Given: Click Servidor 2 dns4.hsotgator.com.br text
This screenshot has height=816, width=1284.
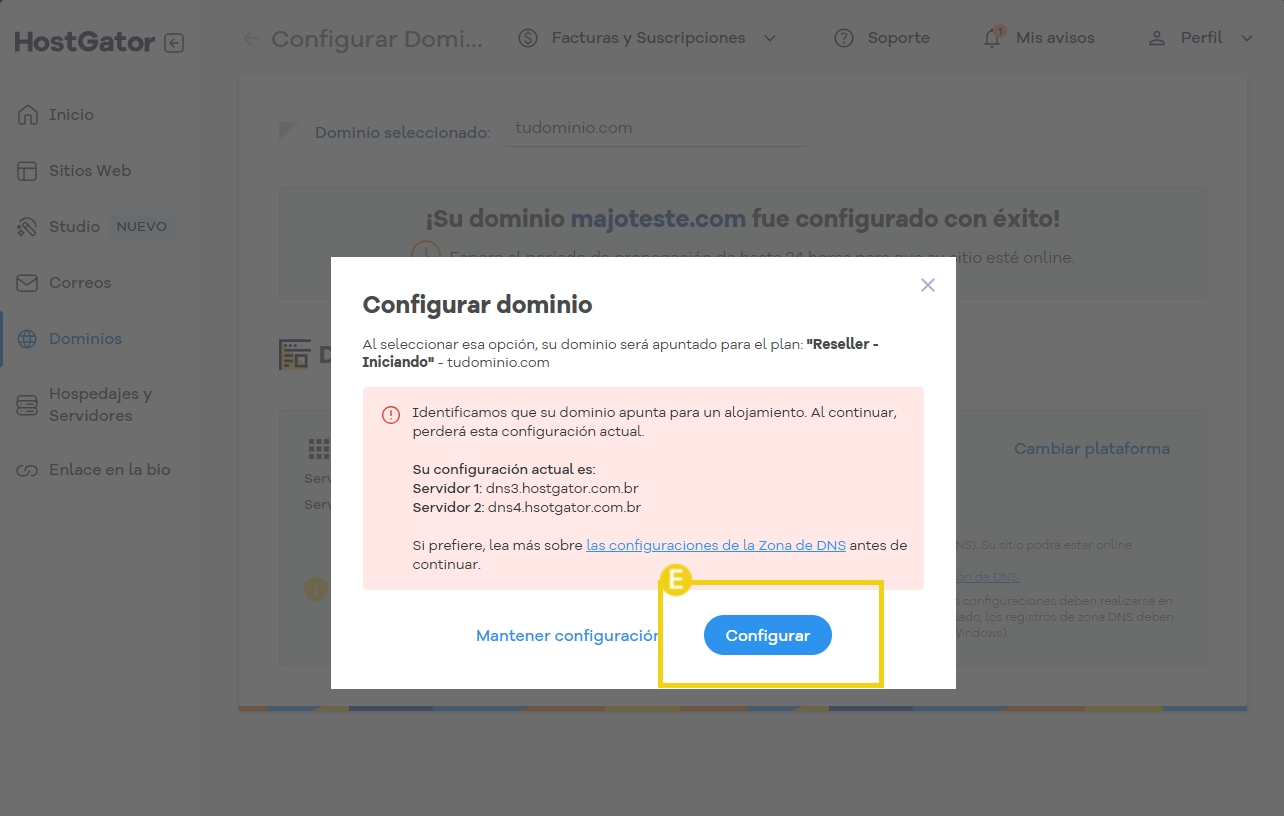Looking at the screenshot, I should (527, 508).
